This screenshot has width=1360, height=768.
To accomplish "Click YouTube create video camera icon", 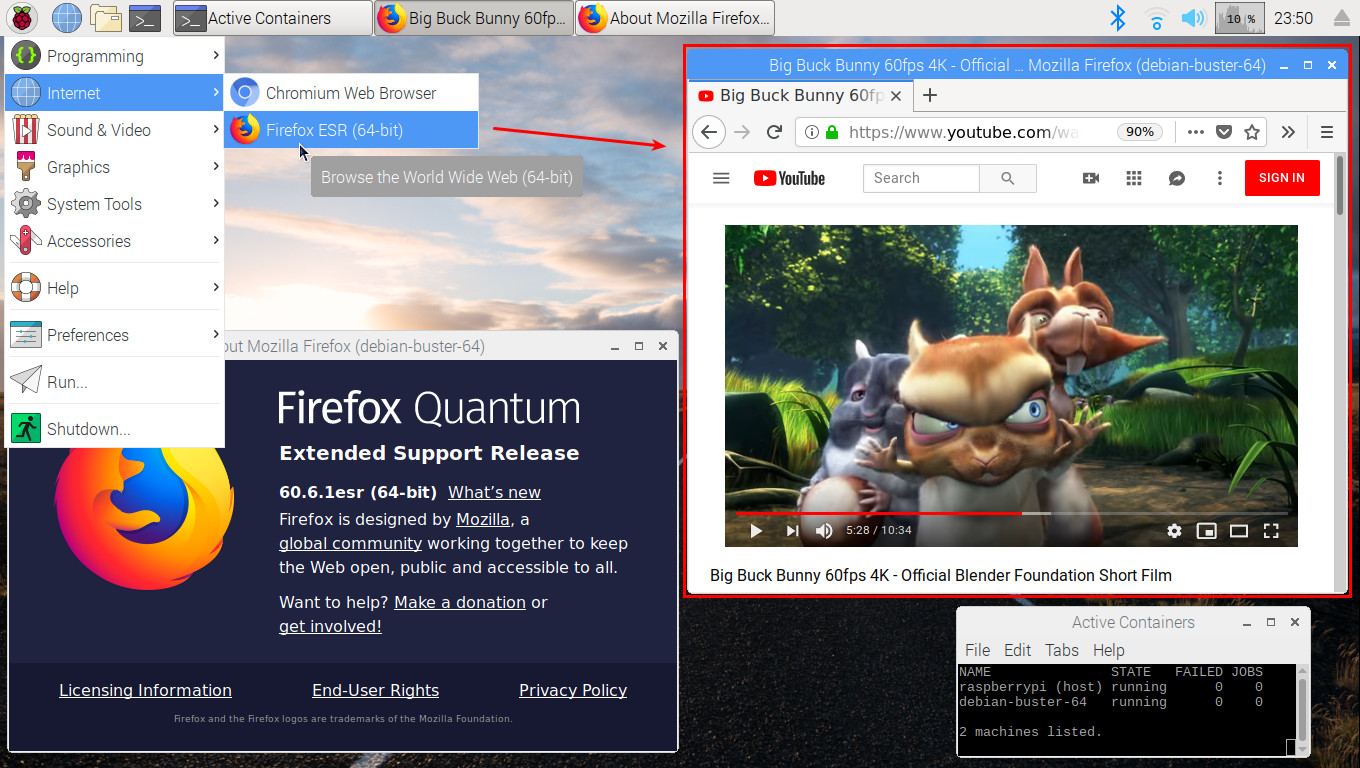I will coord(1091,178).
